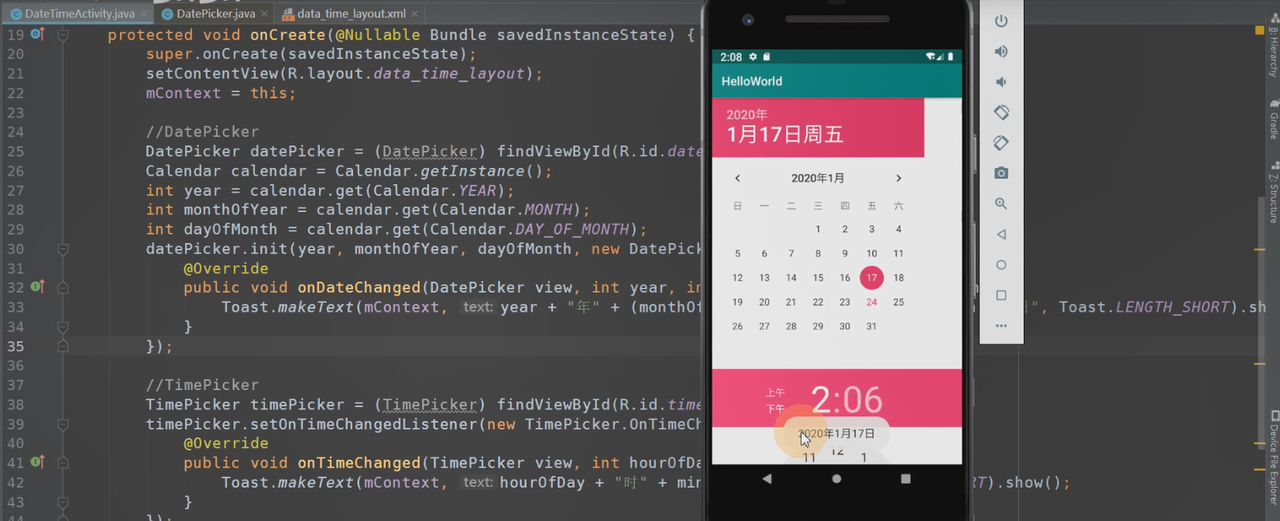Place cursor on the //DatePicker comment line
Image resolution: width=1280 pixels, height=521 pixels.
tap(202, 132)
